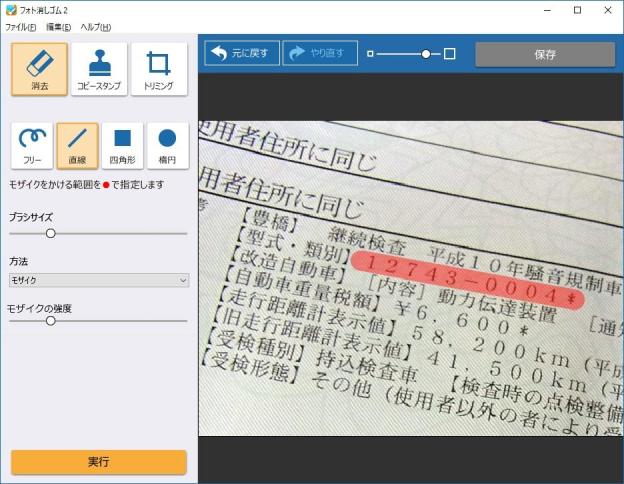Choose the 四角形 rectangle mode
624x484 pixels.
123,146
